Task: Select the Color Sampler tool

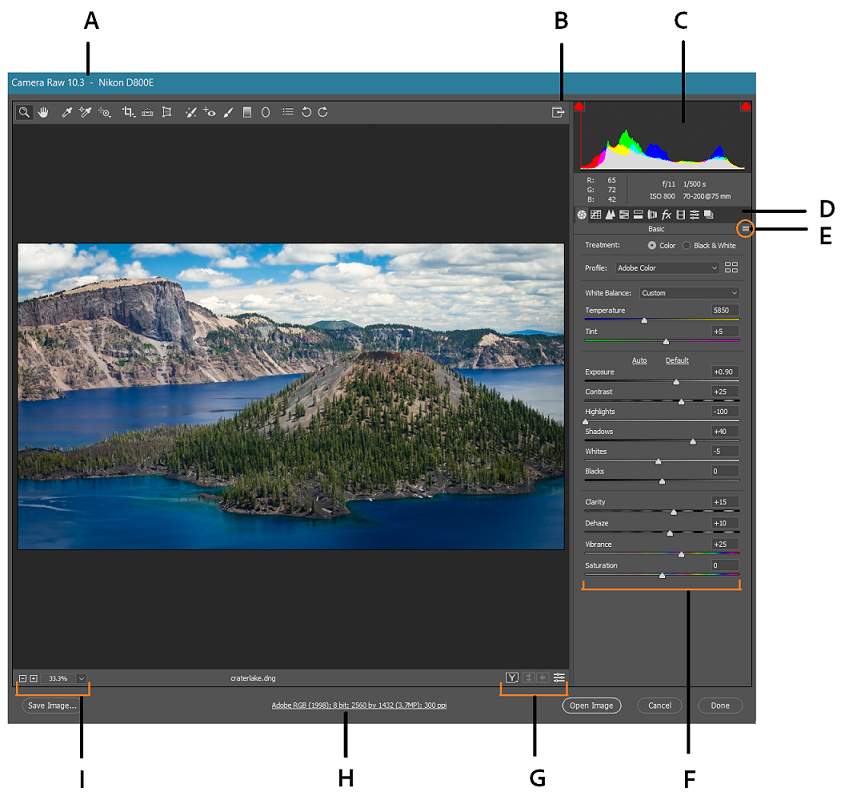Action: (x=85, y=112)
